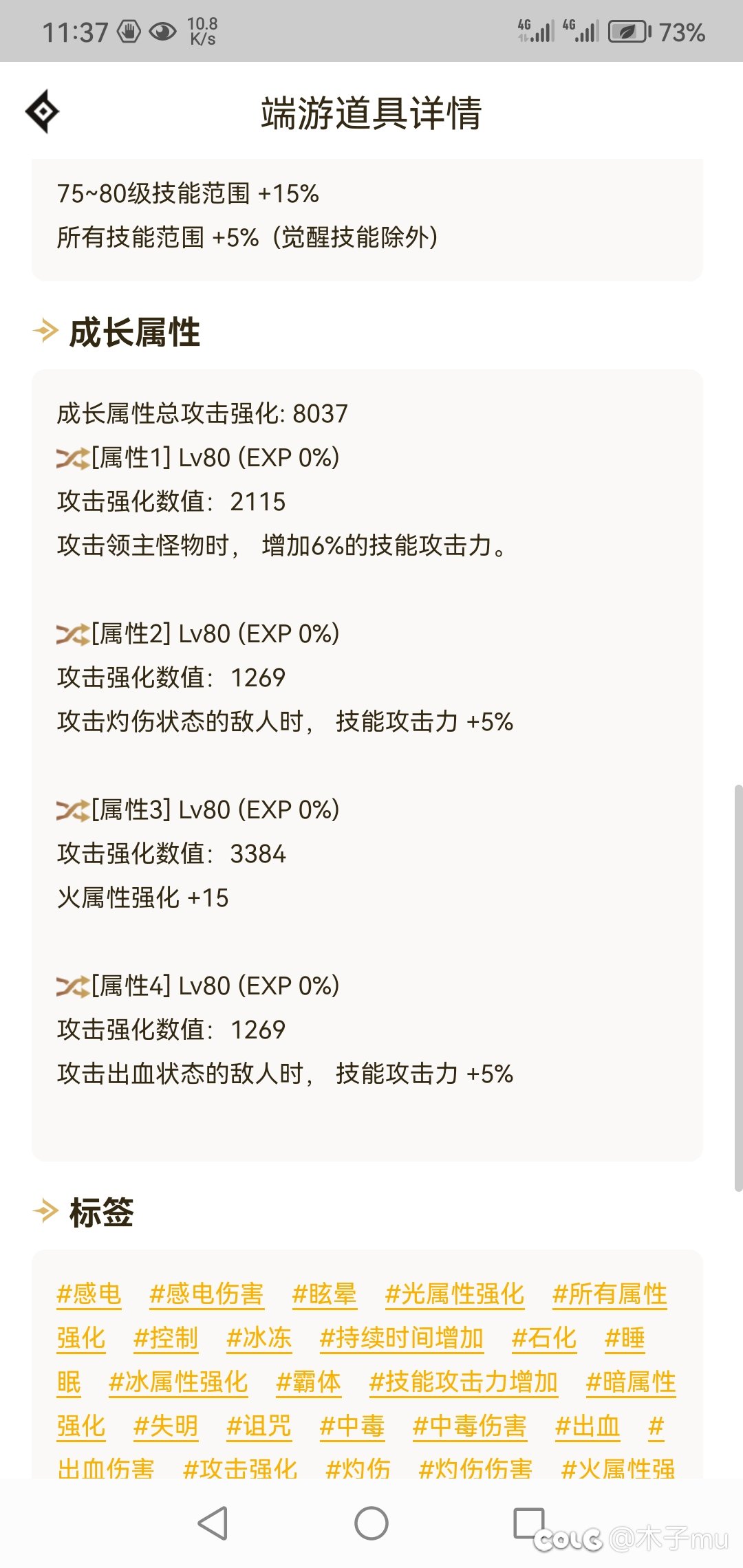The height and width of the screenshot is (1568, 743).
Task: Open the #感电 tag
Action: tap(89, 1293)
